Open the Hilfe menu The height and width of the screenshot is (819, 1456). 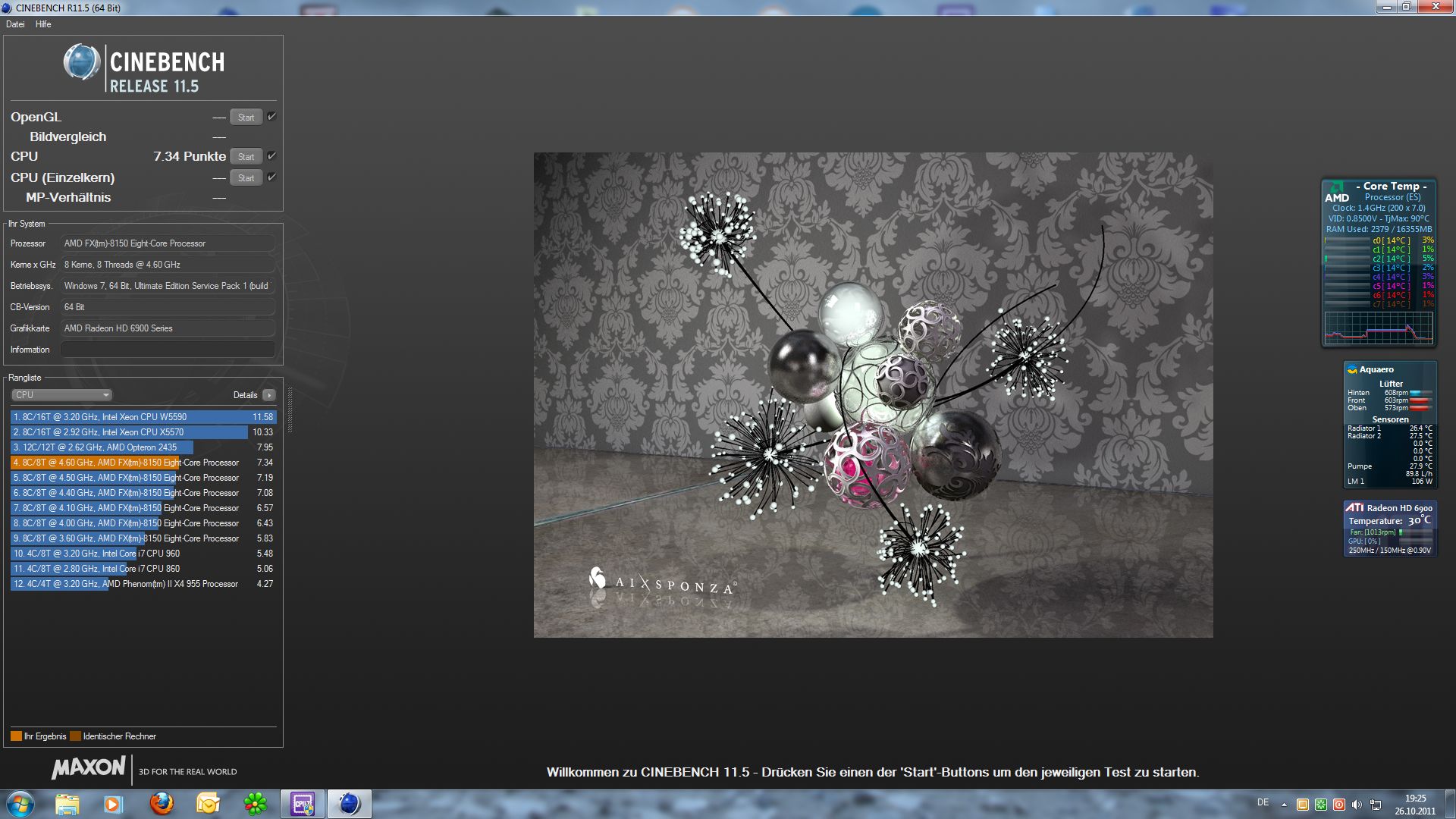tap(43, 24)
